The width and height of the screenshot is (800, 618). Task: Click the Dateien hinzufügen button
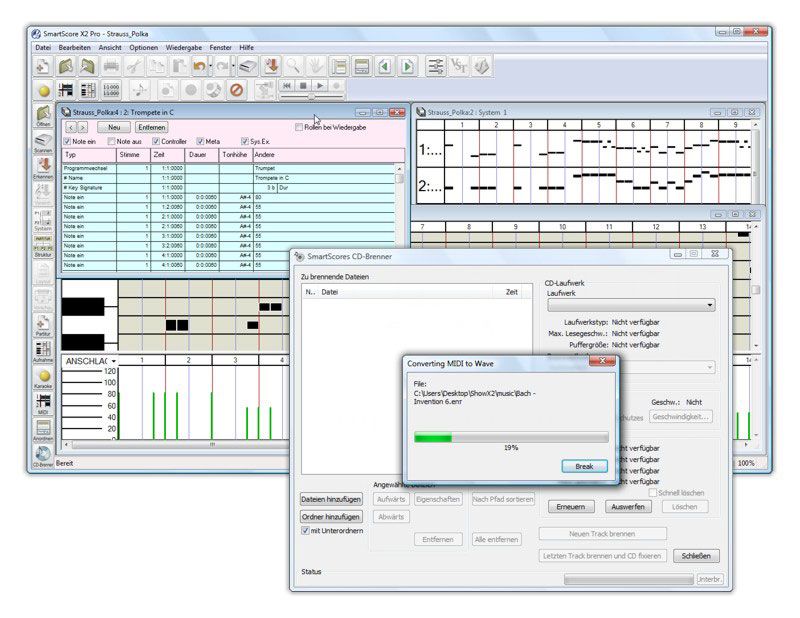click(331, 499)
